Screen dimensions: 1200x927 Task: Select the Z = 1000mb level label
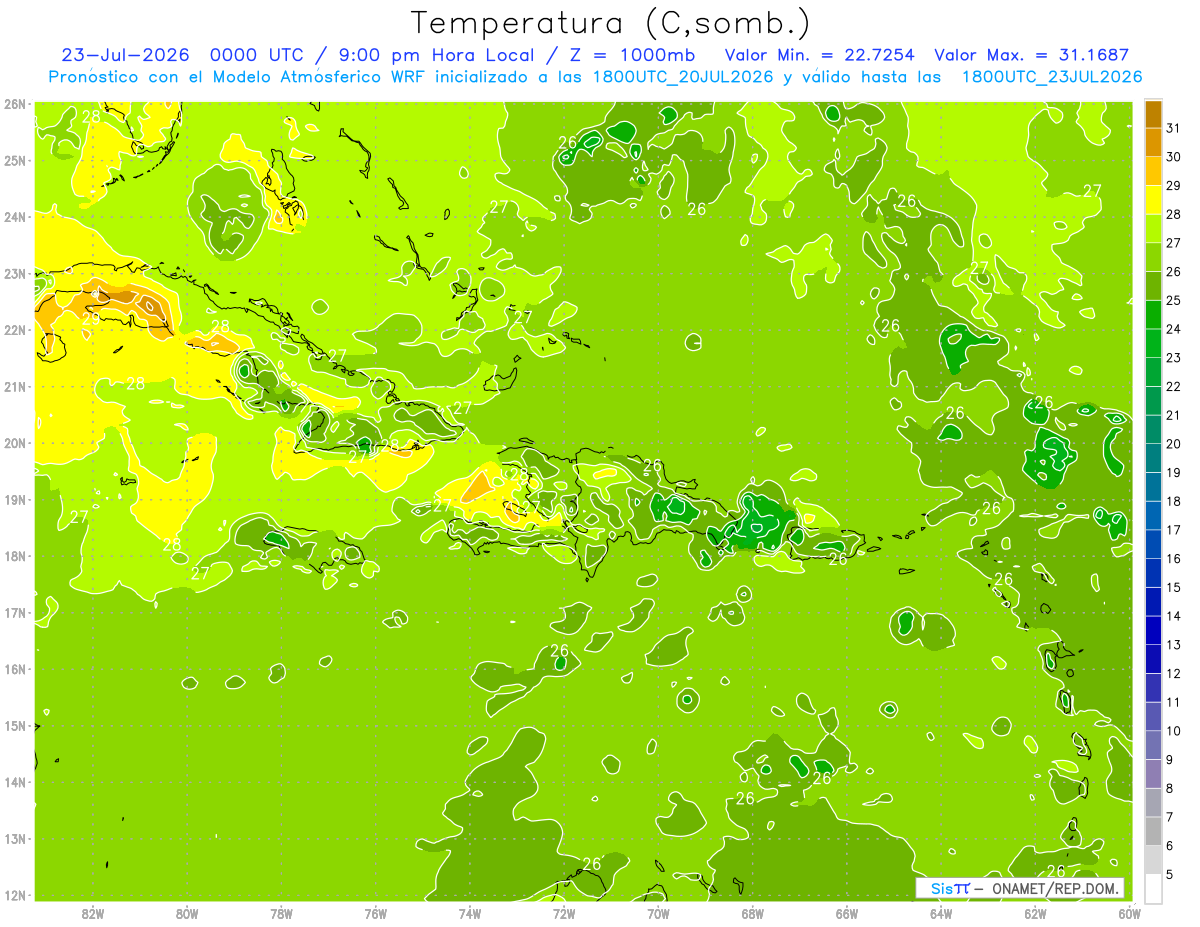coord(630,55)
